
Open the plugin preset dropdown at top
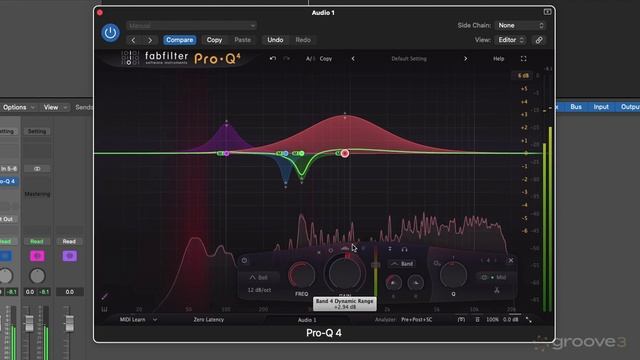pyautogui.click(x=191, y=26)
